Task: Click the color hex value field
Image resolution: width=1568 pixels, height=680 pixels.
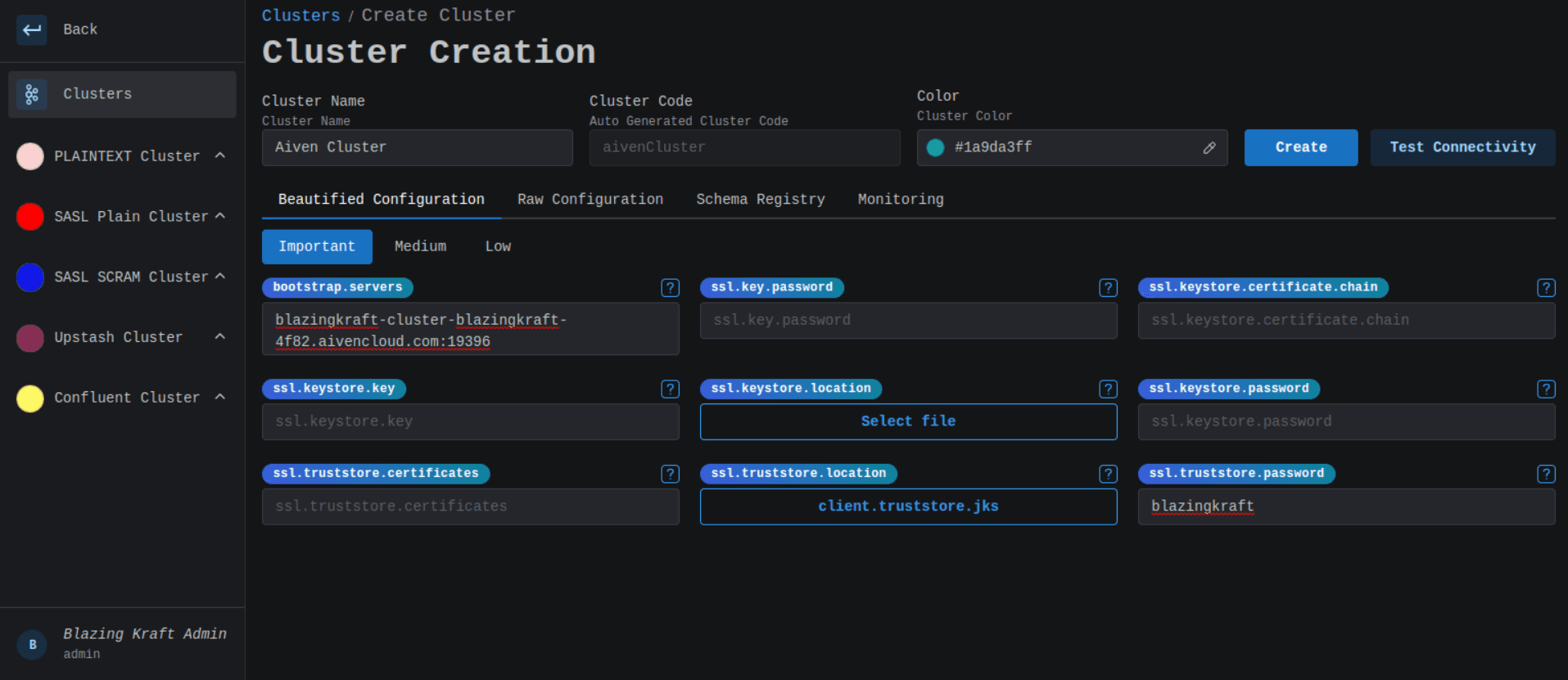Action: point(1072,147)
